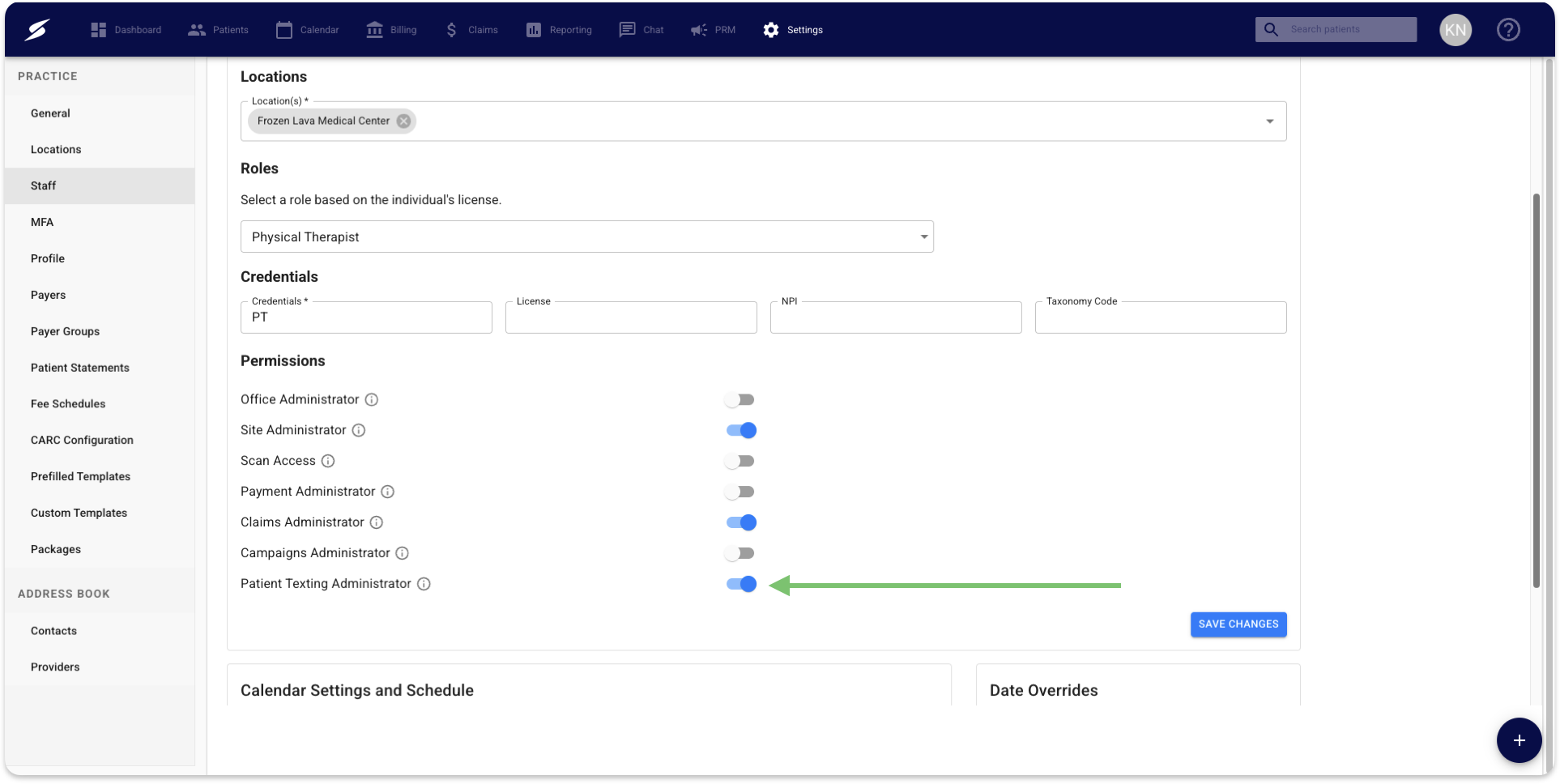
Task: Show info for Claims Administrator permission
Action: coord(377,522)
